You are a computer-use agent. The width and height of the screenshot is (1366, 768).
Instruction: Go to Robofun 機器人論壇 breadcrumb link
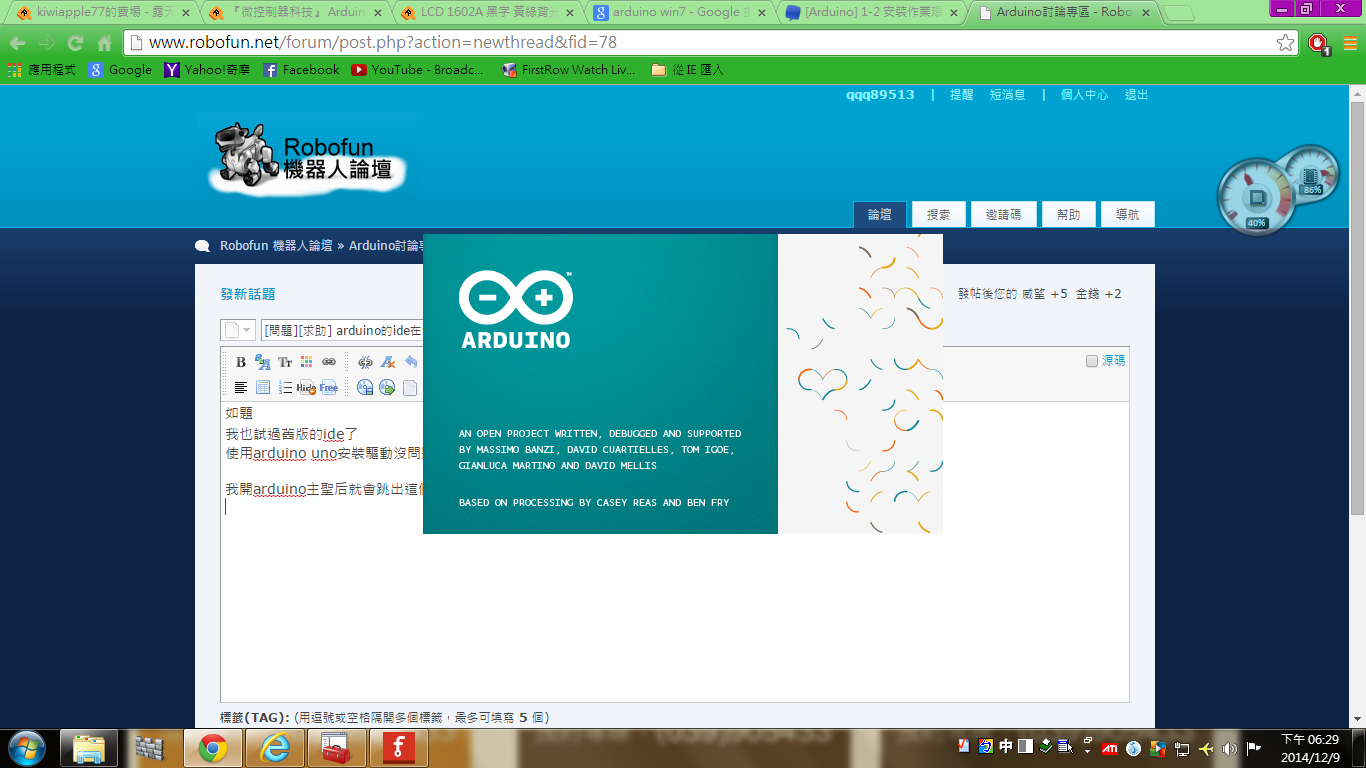click(276, 245)
